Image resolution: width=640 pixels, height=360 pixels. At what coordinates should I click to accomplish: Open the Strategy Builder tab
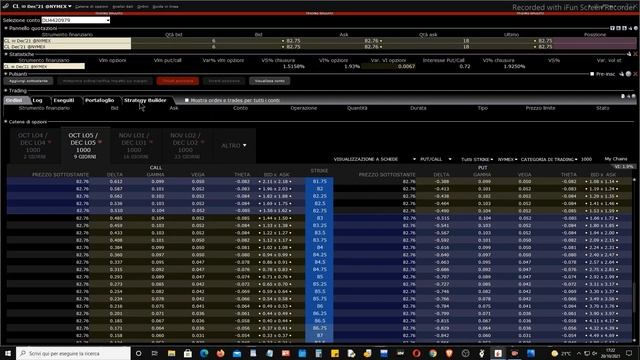tap(145, 100)
